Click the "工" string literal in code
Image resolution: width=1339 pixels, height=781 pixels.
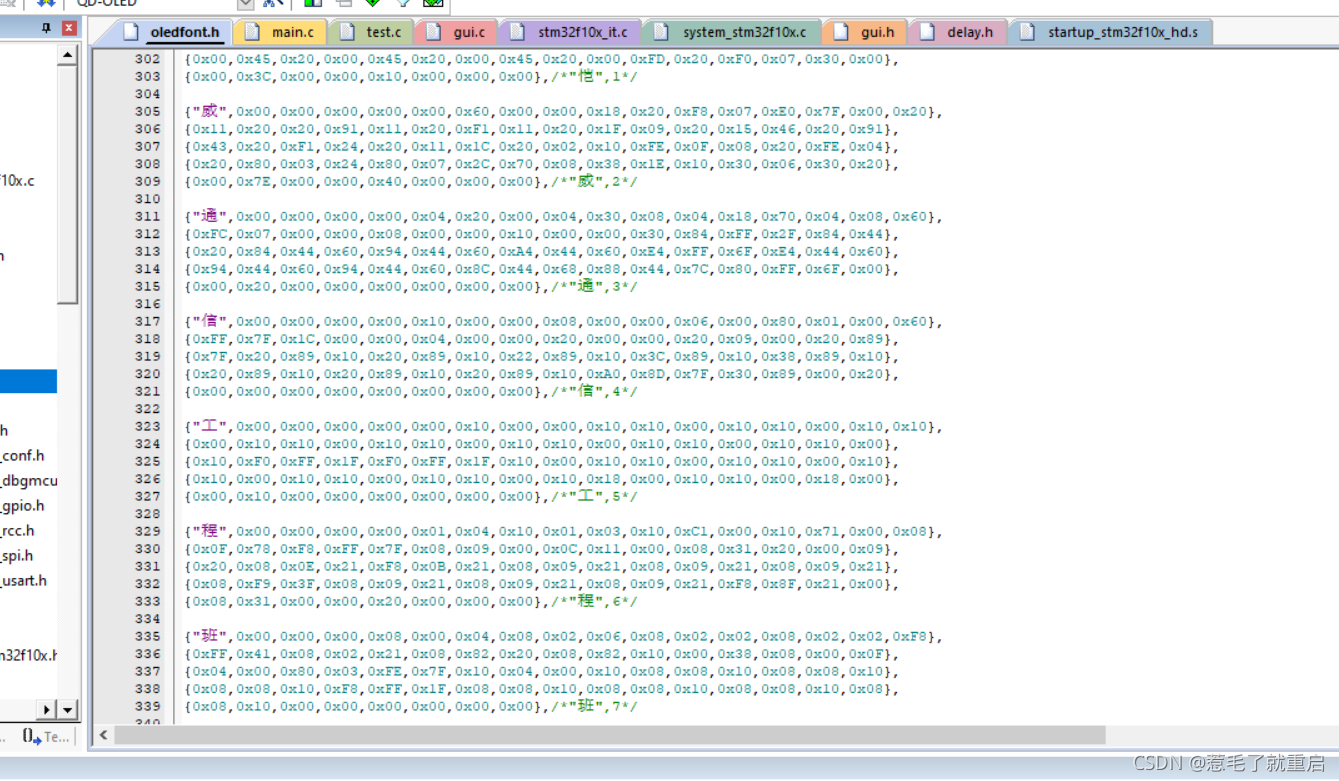[211, 426]
